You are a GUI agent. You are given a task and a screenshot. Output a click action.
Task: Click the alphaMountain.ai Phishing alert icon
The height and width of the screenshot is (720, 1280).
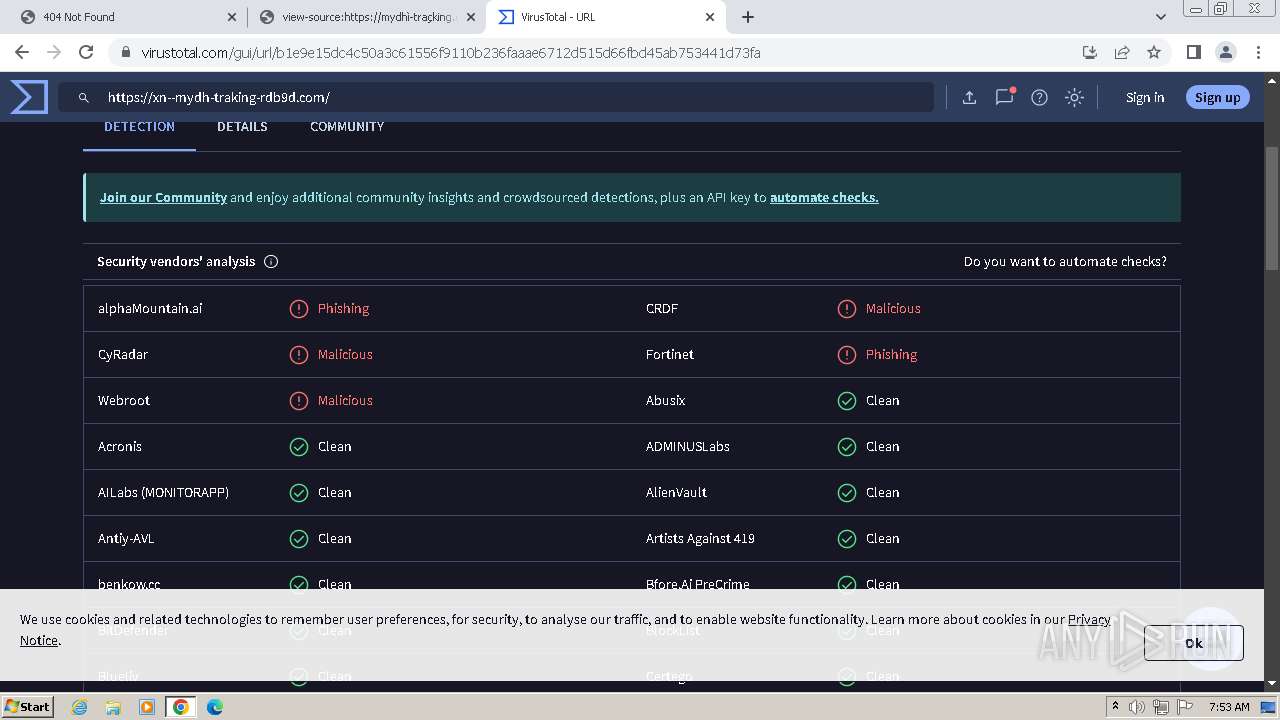coord(299,308)
